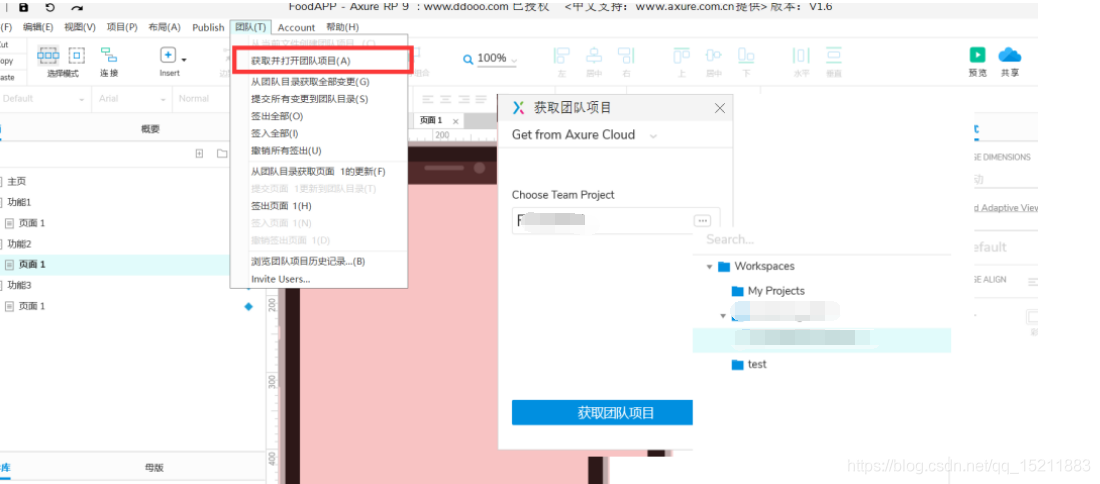Collapse the Workspaces tree node
The image size is (1100, 484).
(x=710, y=267)
